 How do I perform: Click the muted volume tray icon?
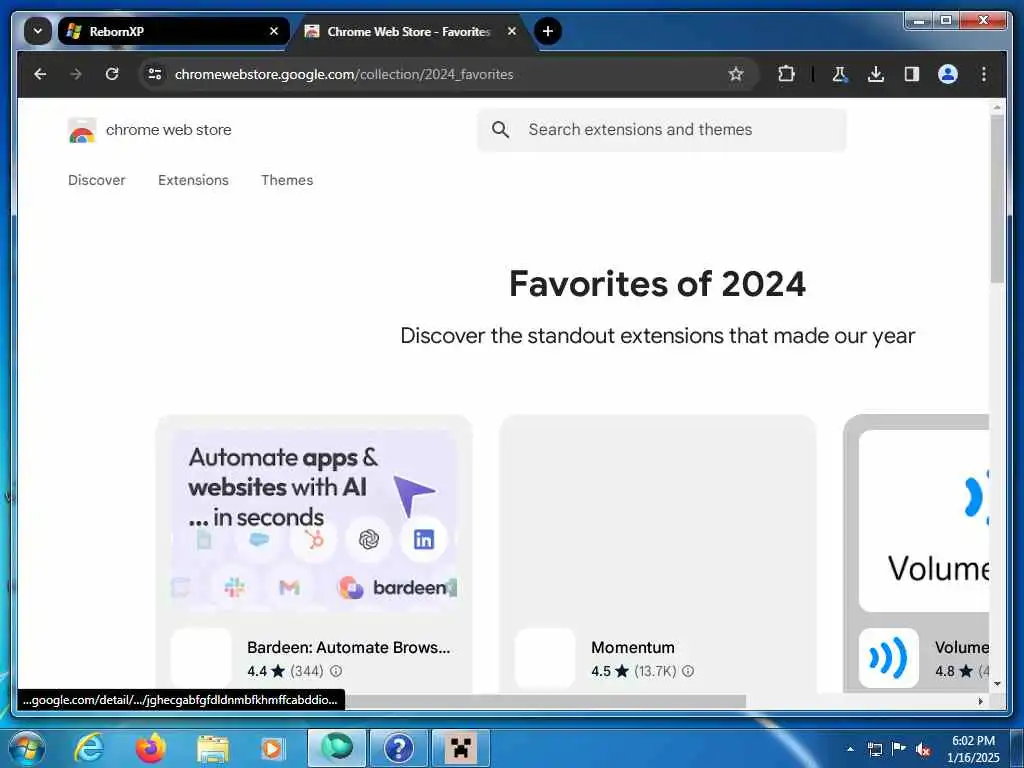point(923,749)
